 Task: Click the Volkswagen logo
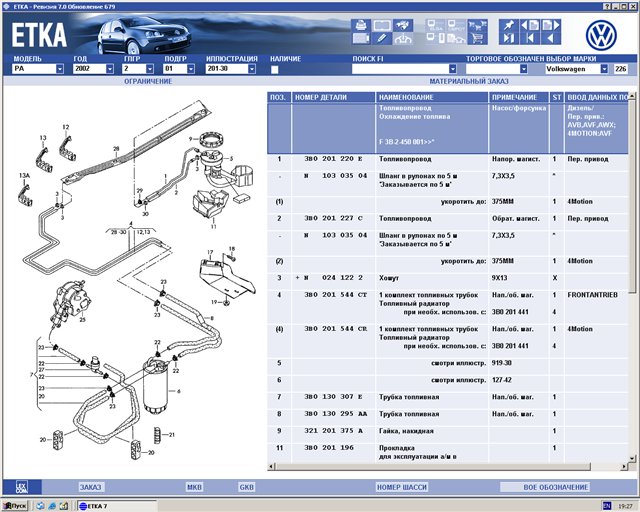(x=601, y=36)
